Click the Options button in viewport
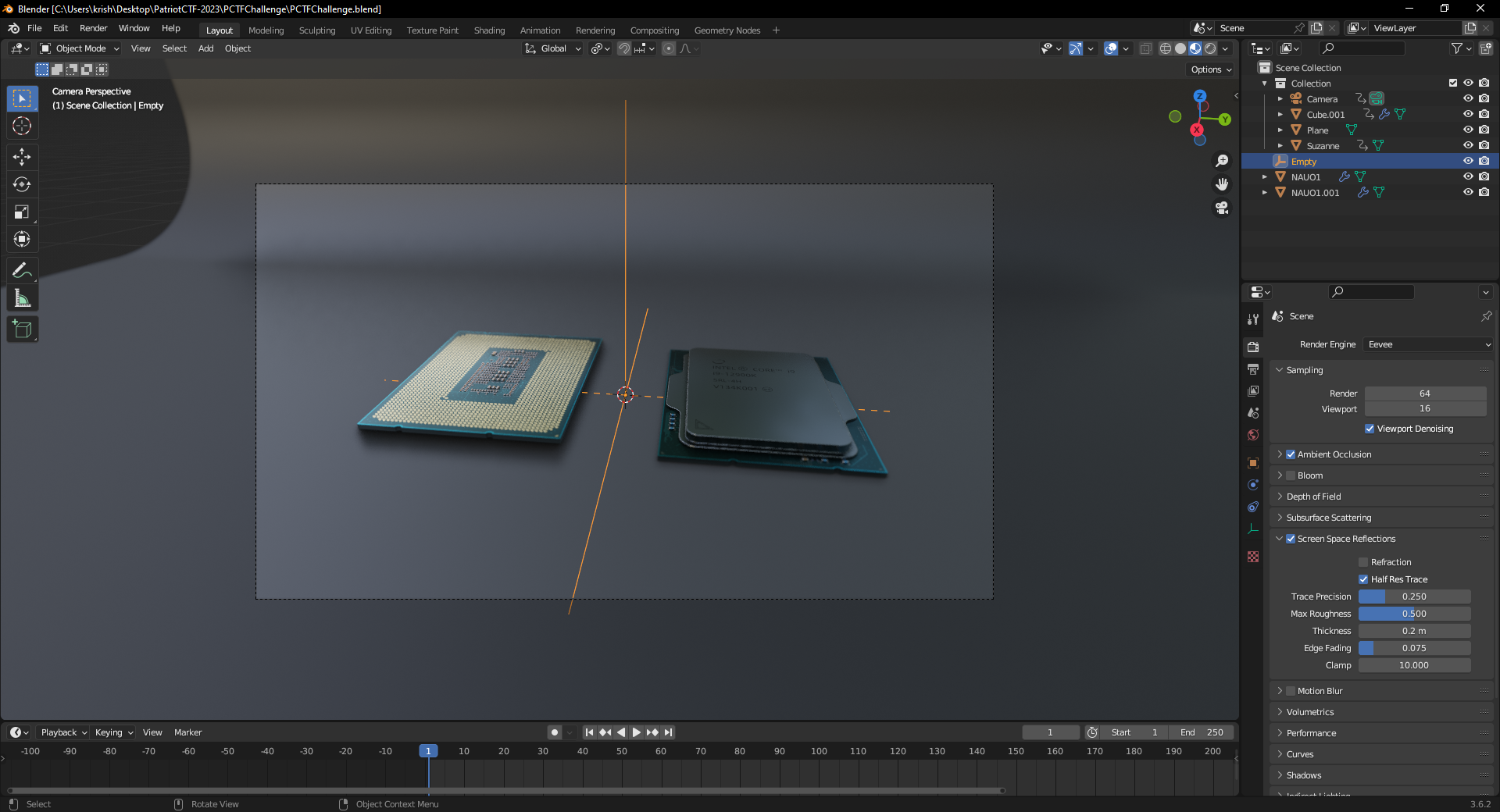1500x812 pixels. pyautogui.click(x=1211, y=69)
